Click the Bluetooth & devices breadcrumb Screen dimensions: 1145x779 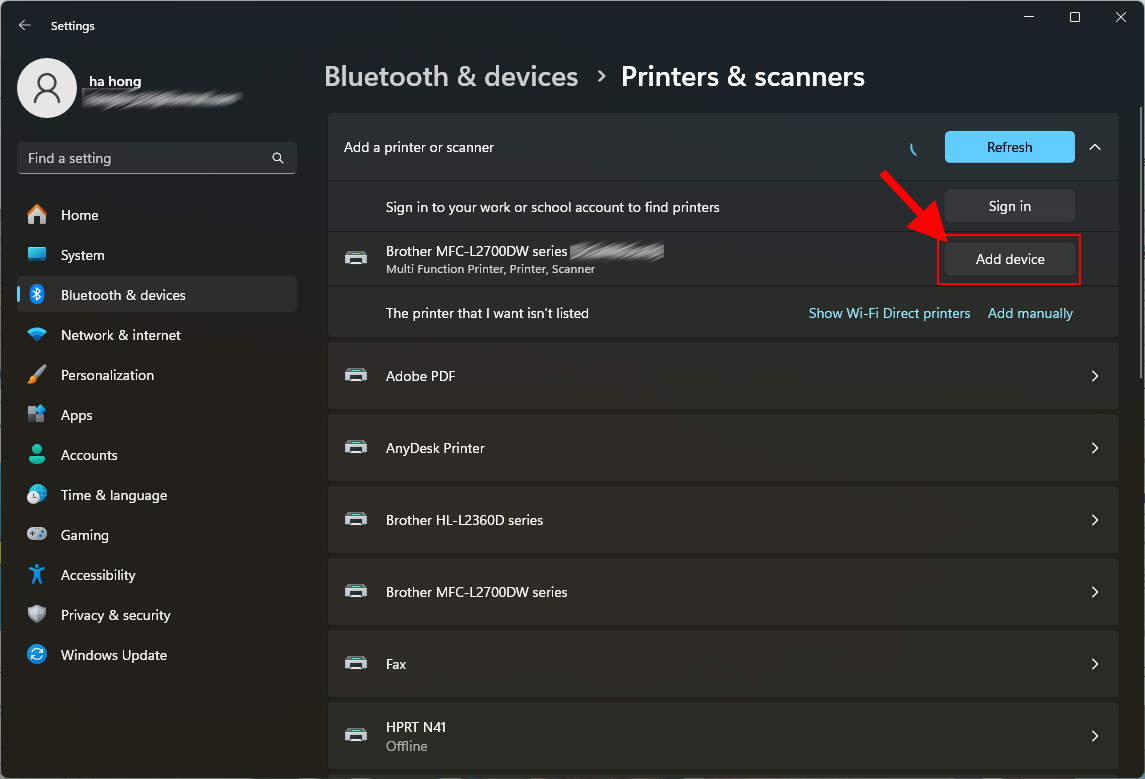click(x=451, y=77)
